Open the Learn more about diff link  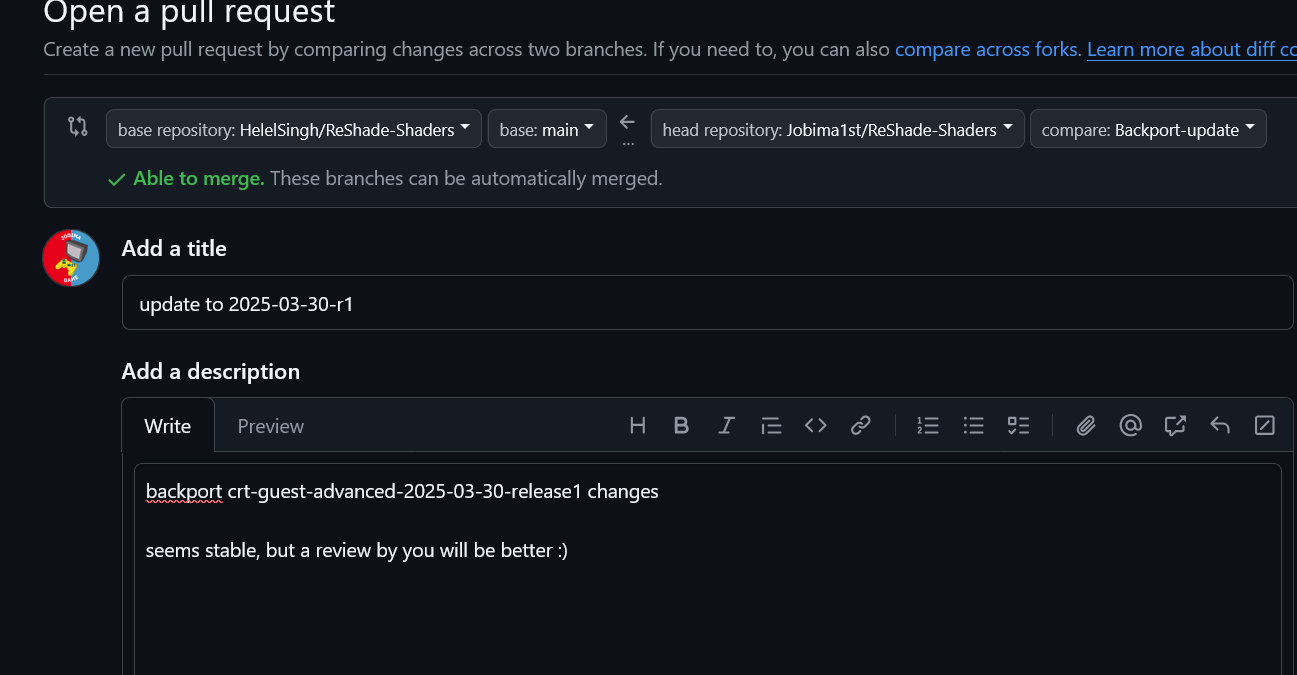(x=1192, y=49)
